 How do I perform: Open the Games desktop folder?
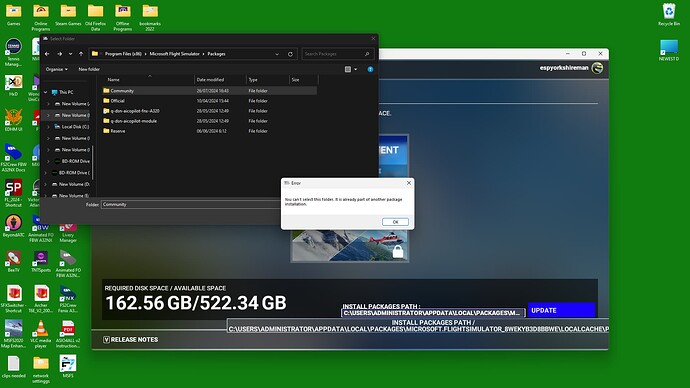tap(14, 15)
